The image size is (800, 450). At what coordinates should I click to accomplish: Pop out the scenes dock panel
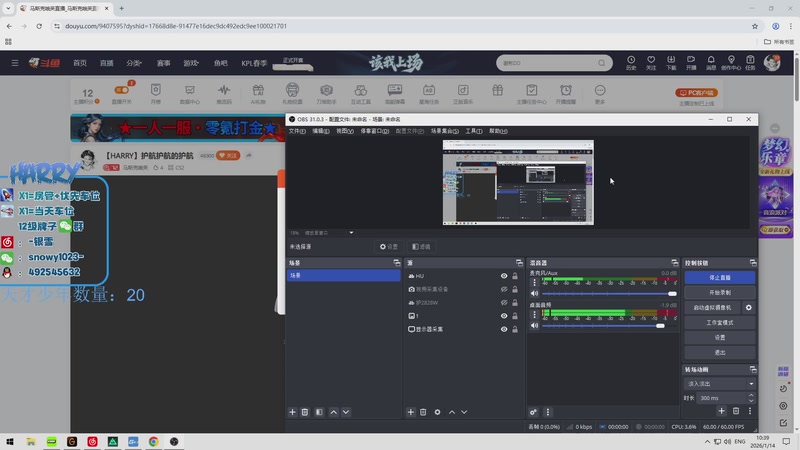[x=396, y=263]
